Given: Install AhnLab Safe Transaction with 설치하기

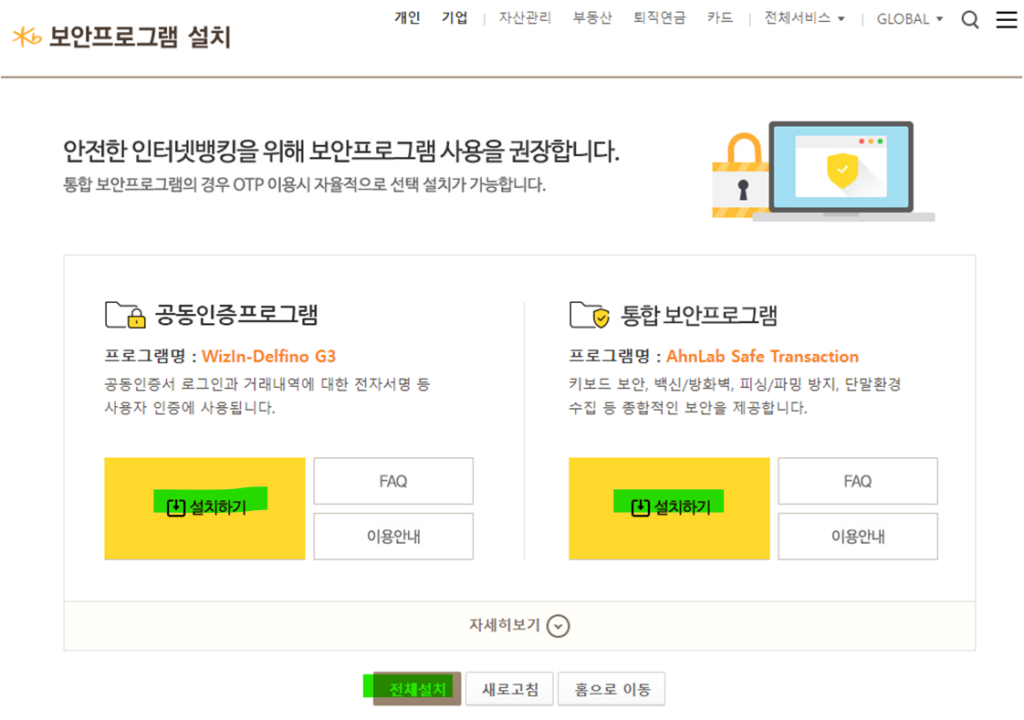Looking at the screenshot, I should pos(669,508).
